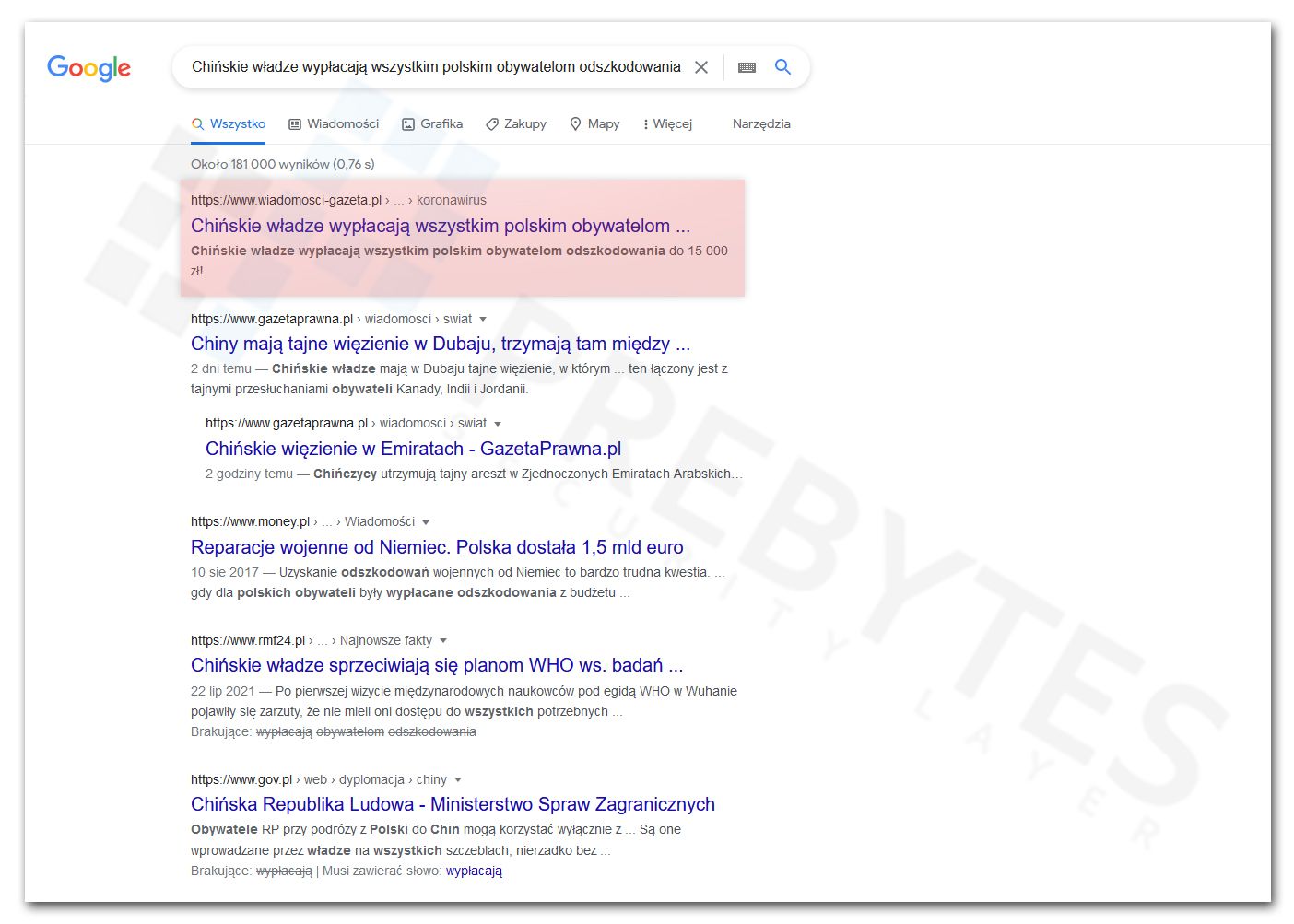
Task: Open the Mapy tab
Action: 594,123
